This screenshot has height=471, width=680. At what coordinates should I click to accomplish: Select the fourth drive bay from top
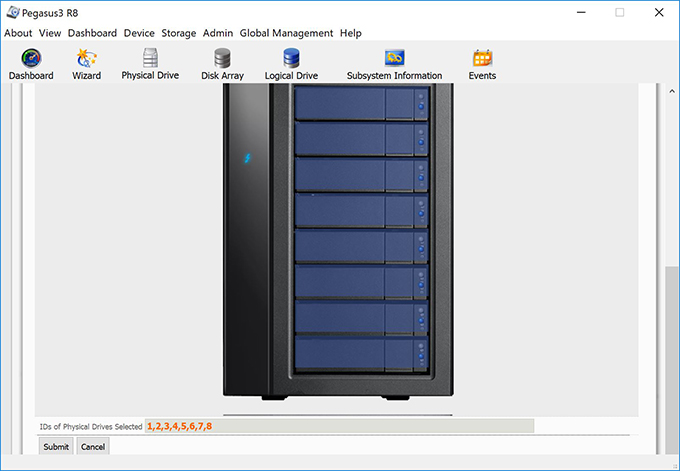pyautogui.click(x=361, y=210)
